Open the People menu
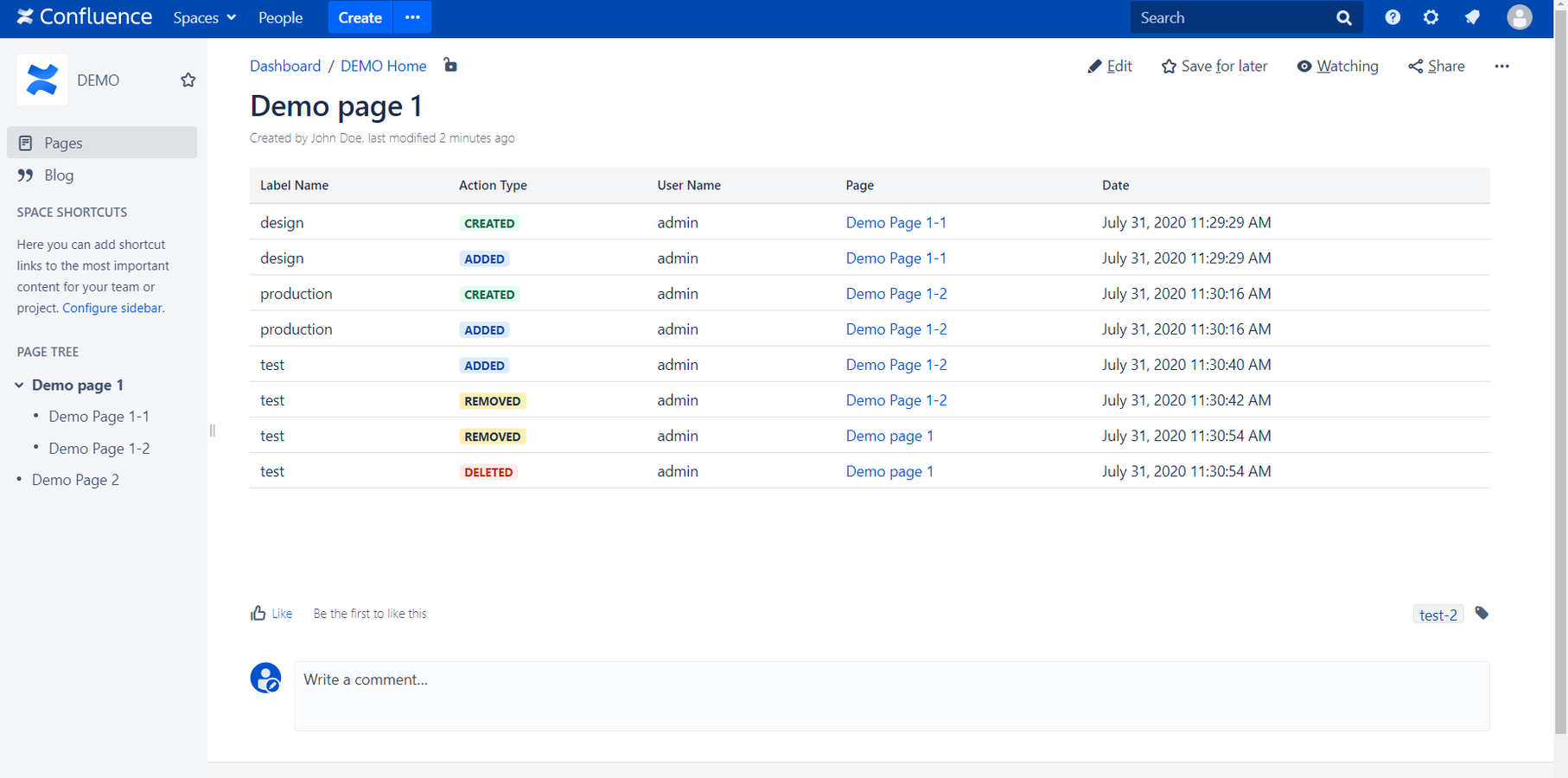 [281, 17]
